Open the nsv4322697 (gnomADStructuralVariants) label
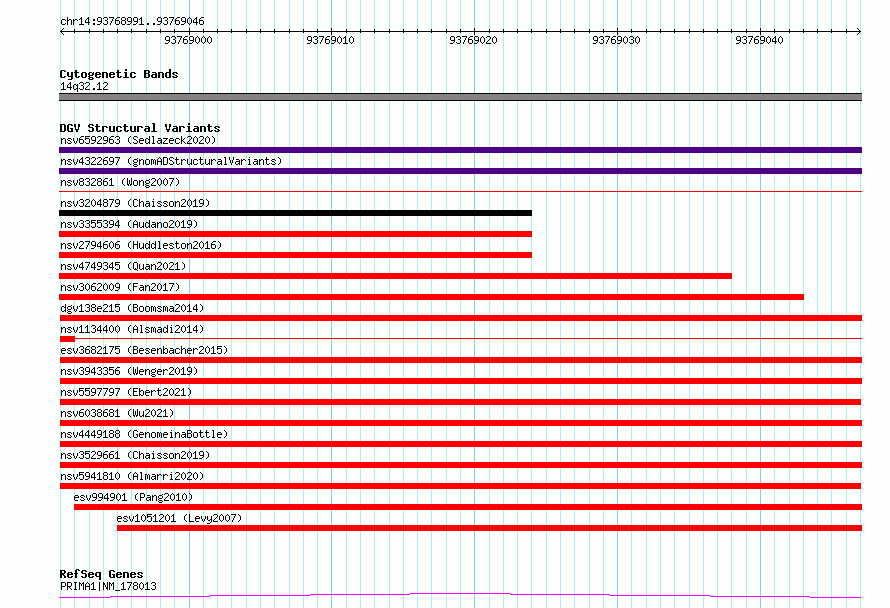 point(171,161)
